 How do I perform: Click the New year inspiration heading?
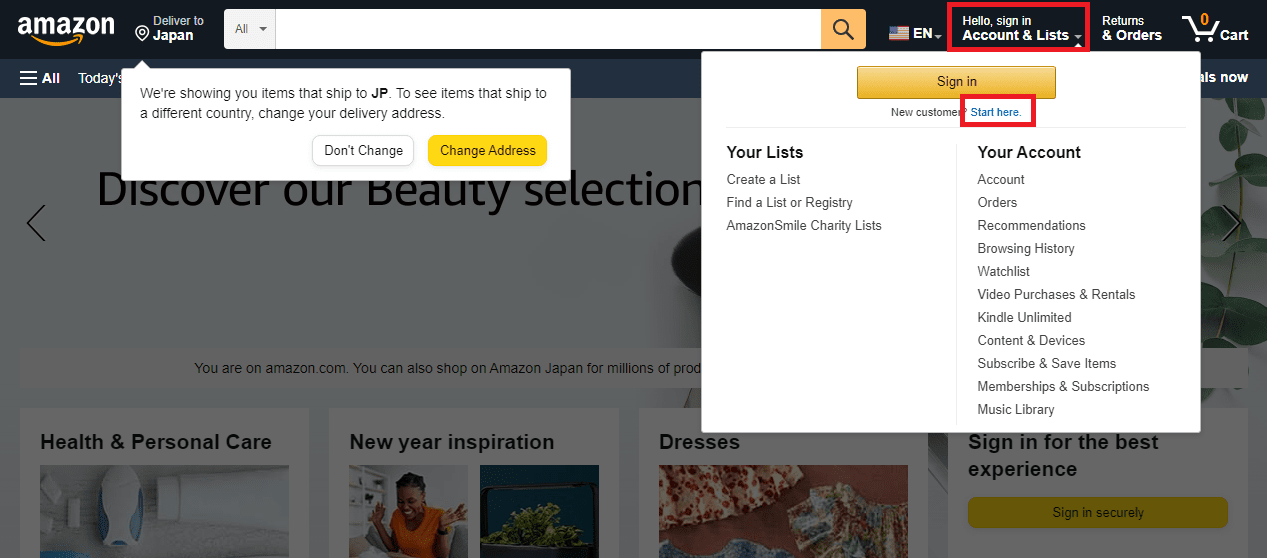point(452,442)
